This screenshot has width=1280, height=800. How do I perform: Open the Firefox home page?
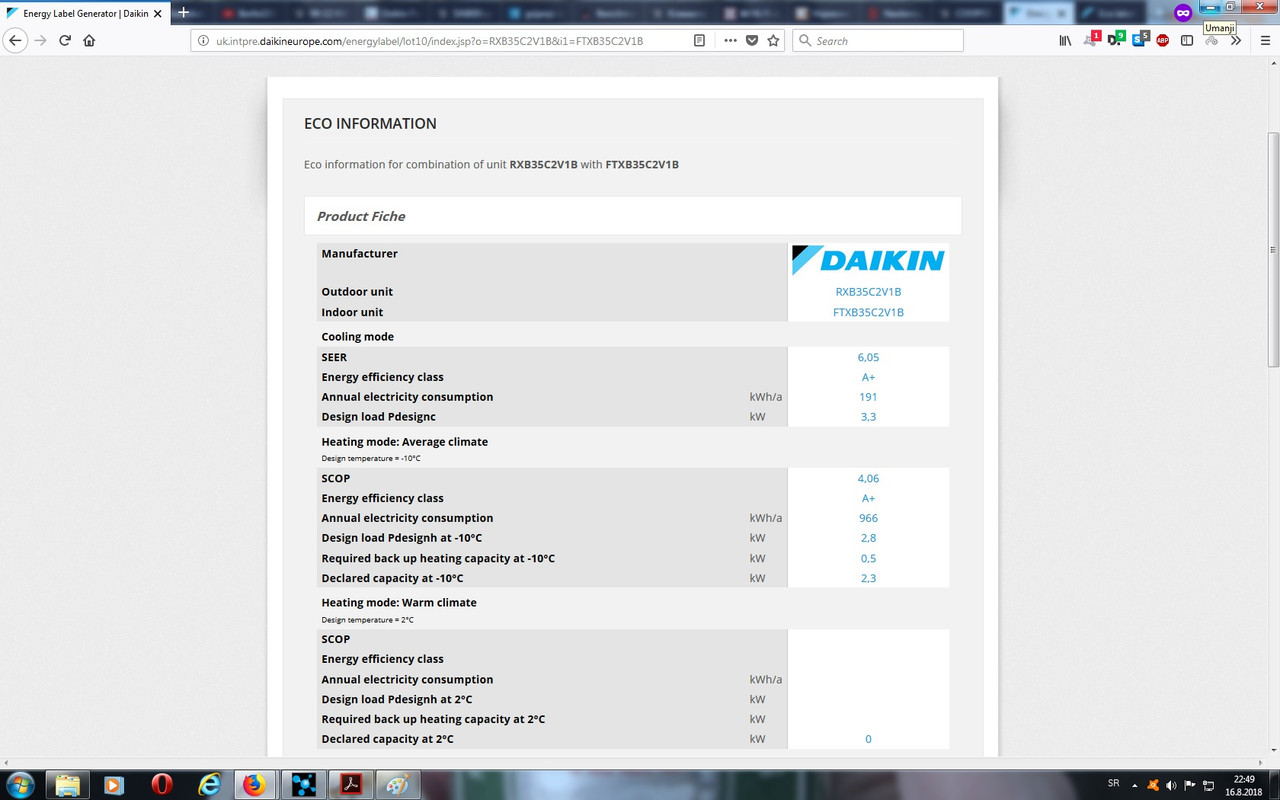click(x=89, y=41)
